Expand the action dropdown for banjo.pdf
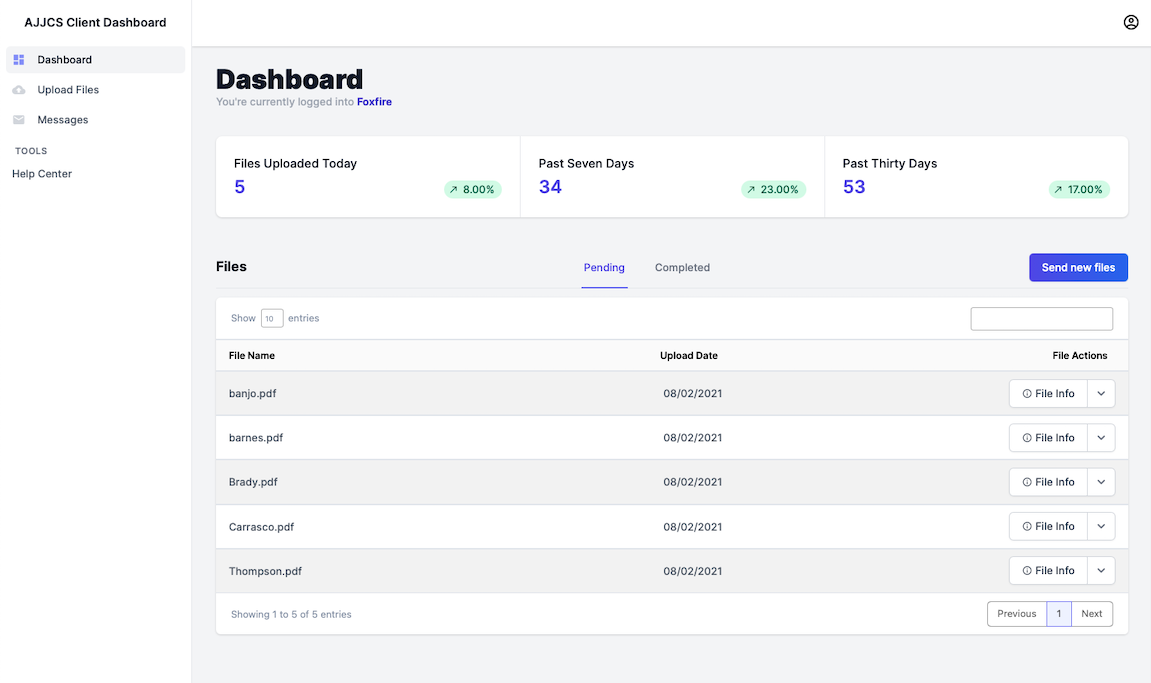The width and height of the screenshot is (1151, 683). coord(1100,393)
